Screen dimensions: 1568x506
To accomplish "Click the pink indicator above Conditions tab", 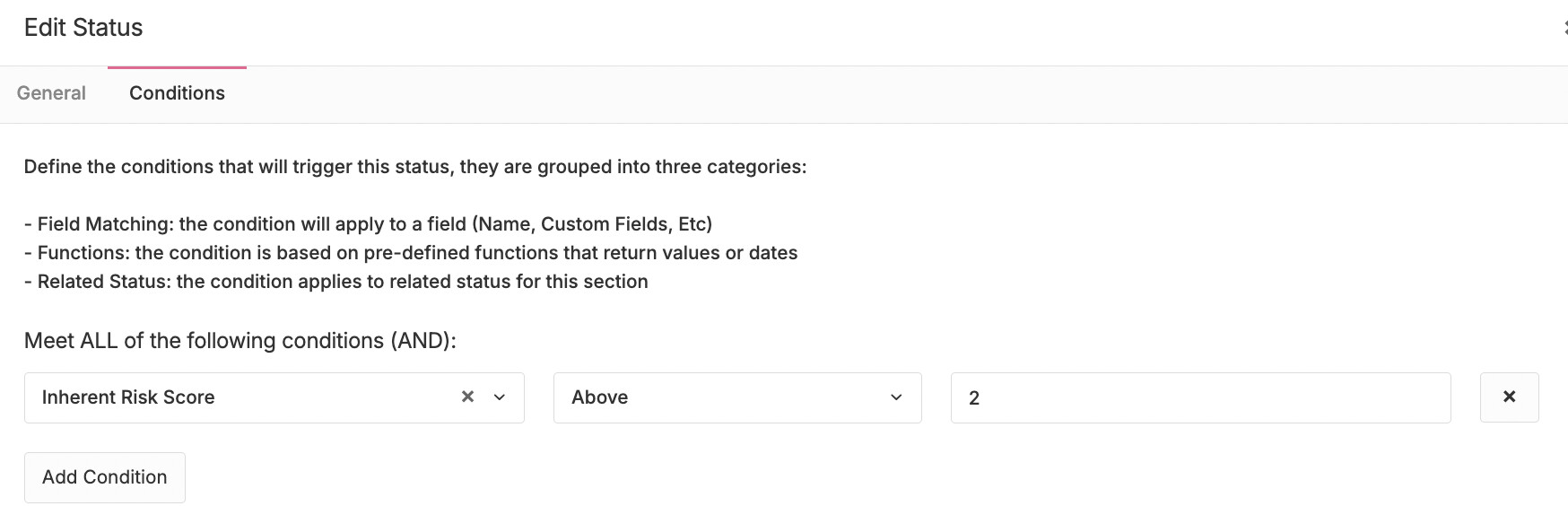I will 177,67.
